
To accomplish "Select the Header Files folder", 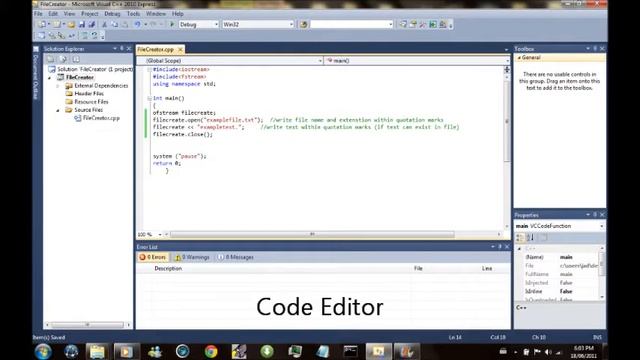I will point(89,93).
